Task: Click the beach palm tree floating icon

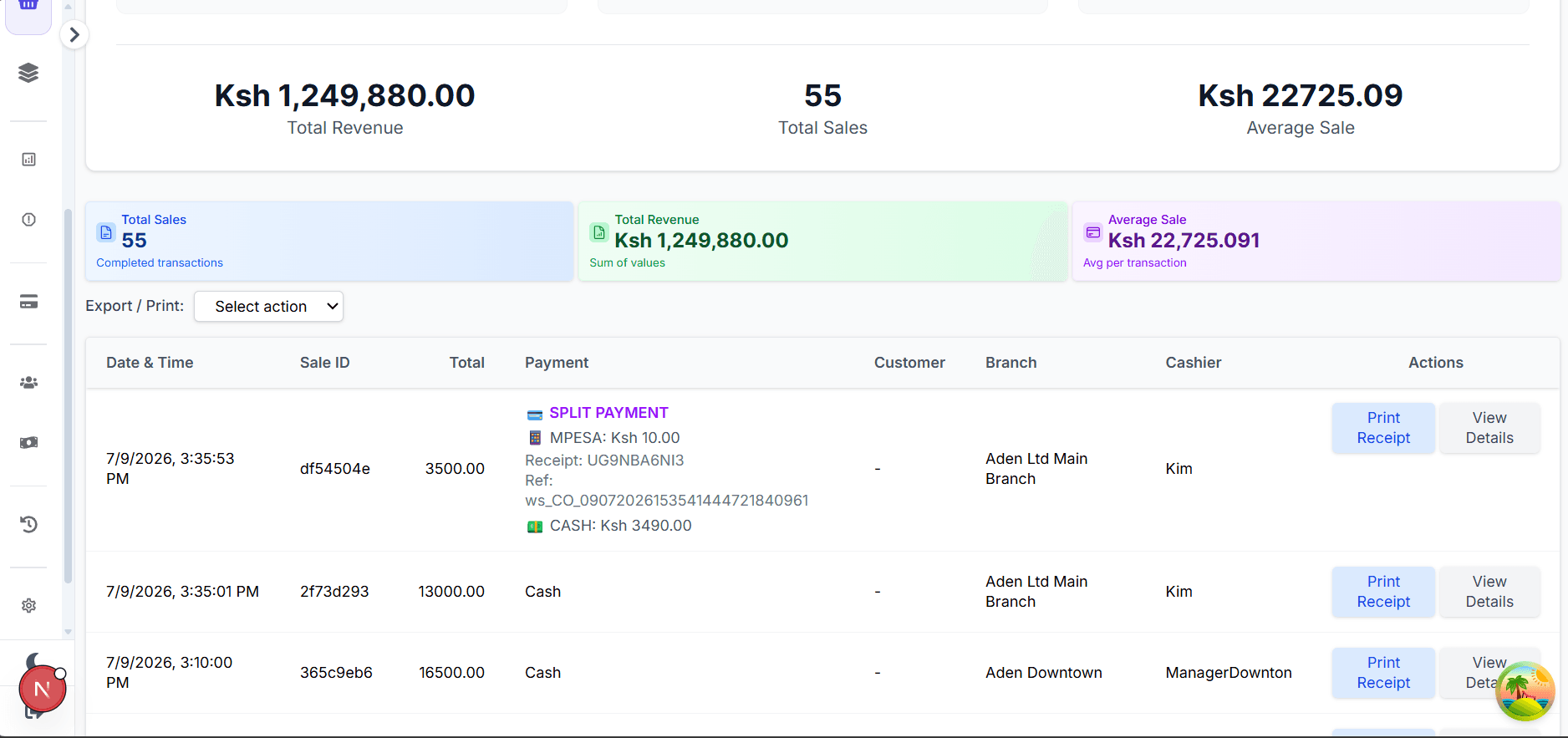Action: click(x=1525, y=690)
